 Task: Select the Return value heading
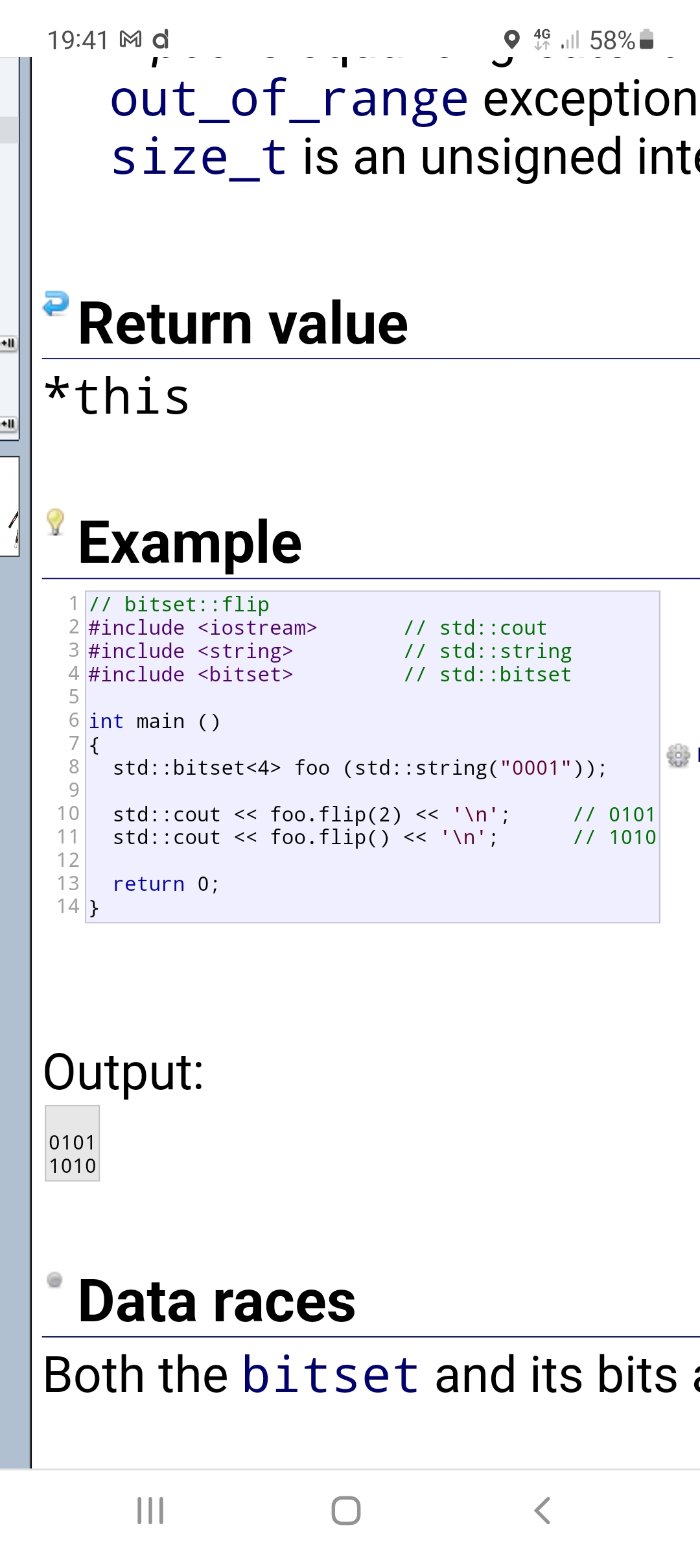tap(243, 324)
